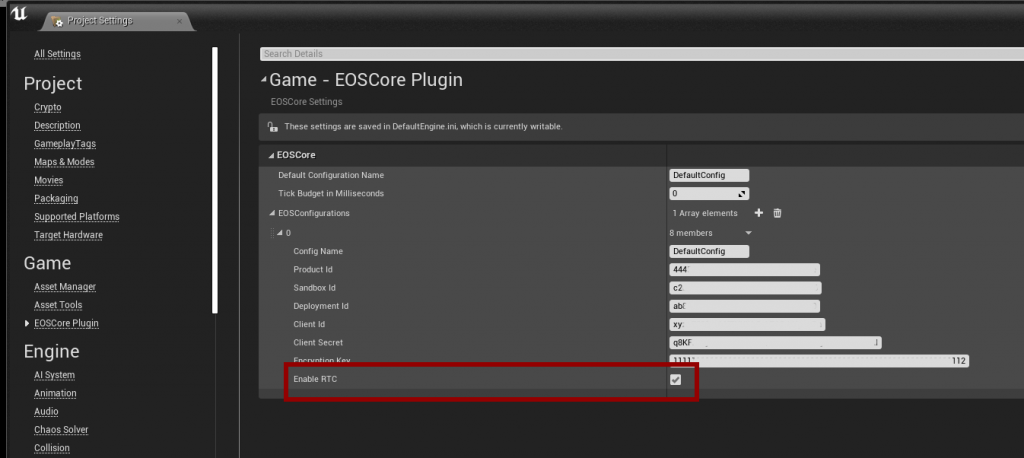Add a new EOSConfigurations array element
Screen dimensions: 1024x458
coord(758,213)
